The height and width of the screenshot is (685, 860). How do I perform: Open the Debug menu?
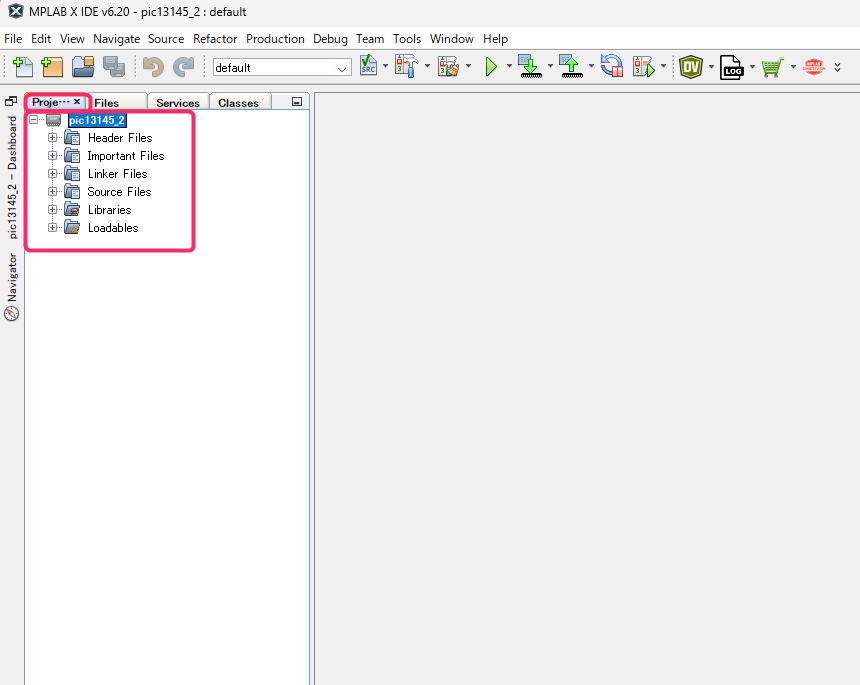click(x=330, y=39)
